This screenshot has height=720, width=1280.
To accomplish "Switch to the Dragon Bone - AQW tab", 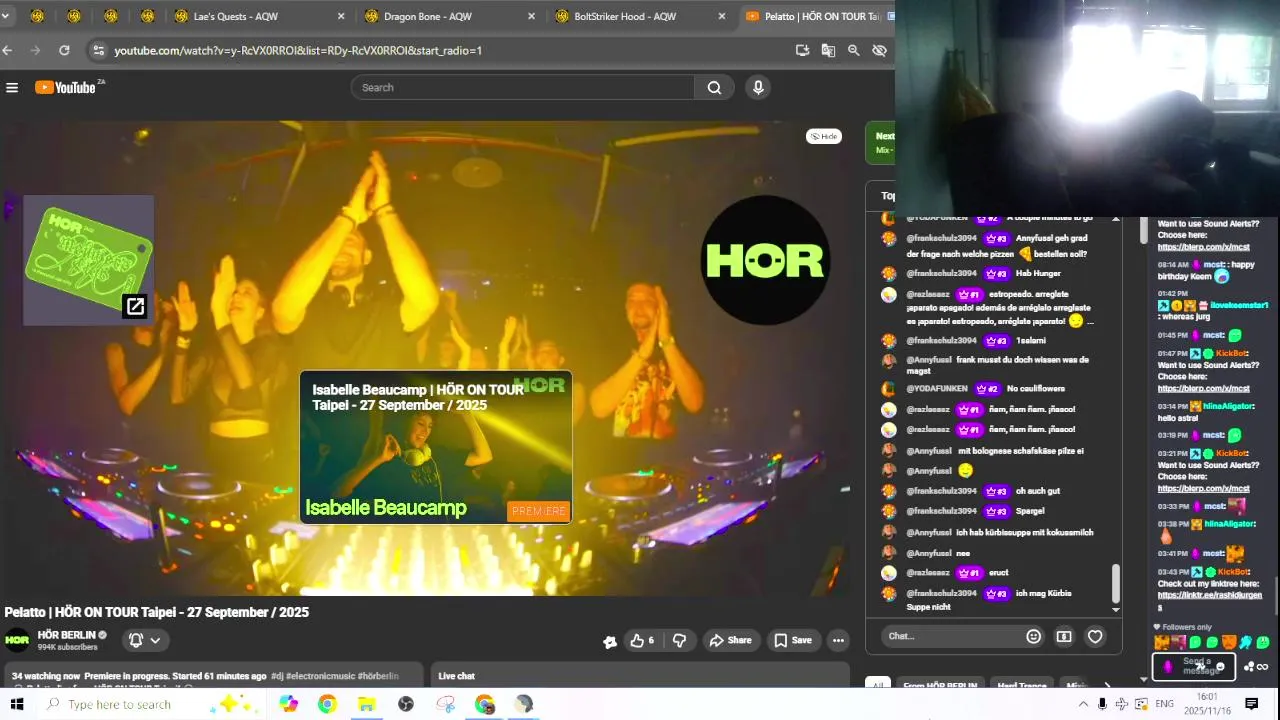I will pyautogui.click(x=449, y=16).
